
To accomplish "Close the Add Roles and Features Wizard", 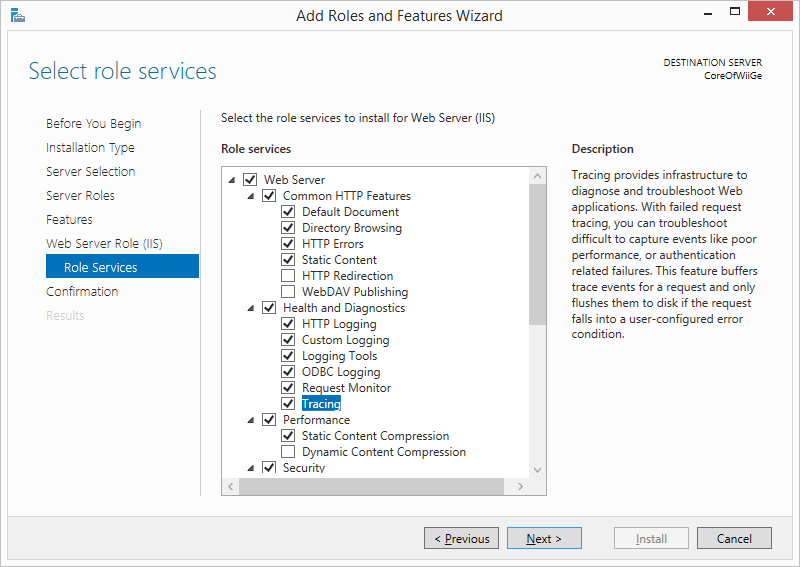I will coord(770,11).
